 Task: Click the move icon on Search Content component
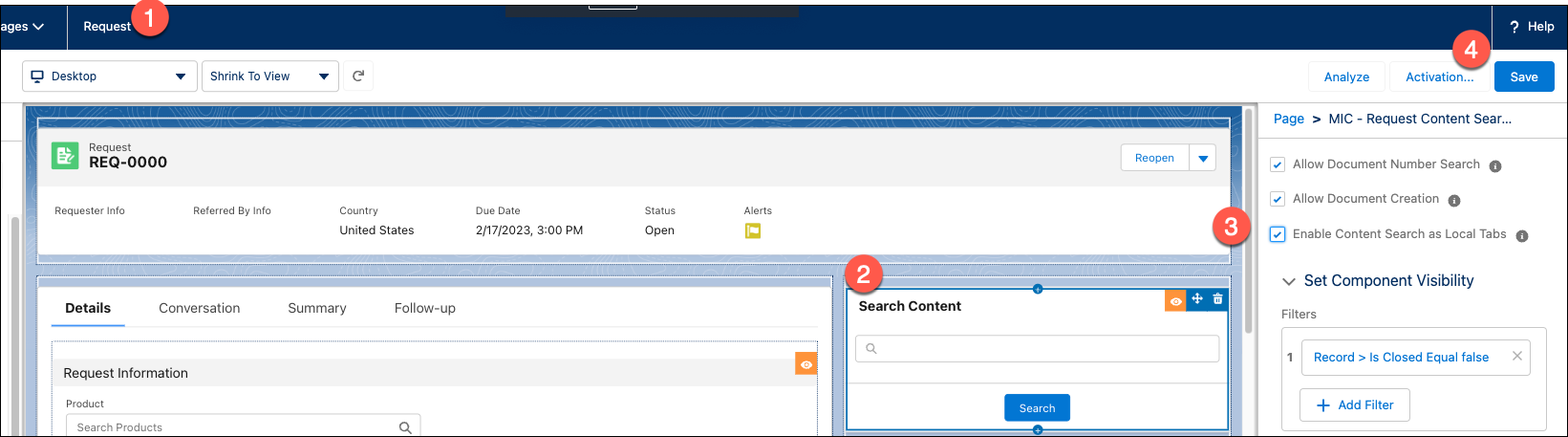[x=1196, y=299]
